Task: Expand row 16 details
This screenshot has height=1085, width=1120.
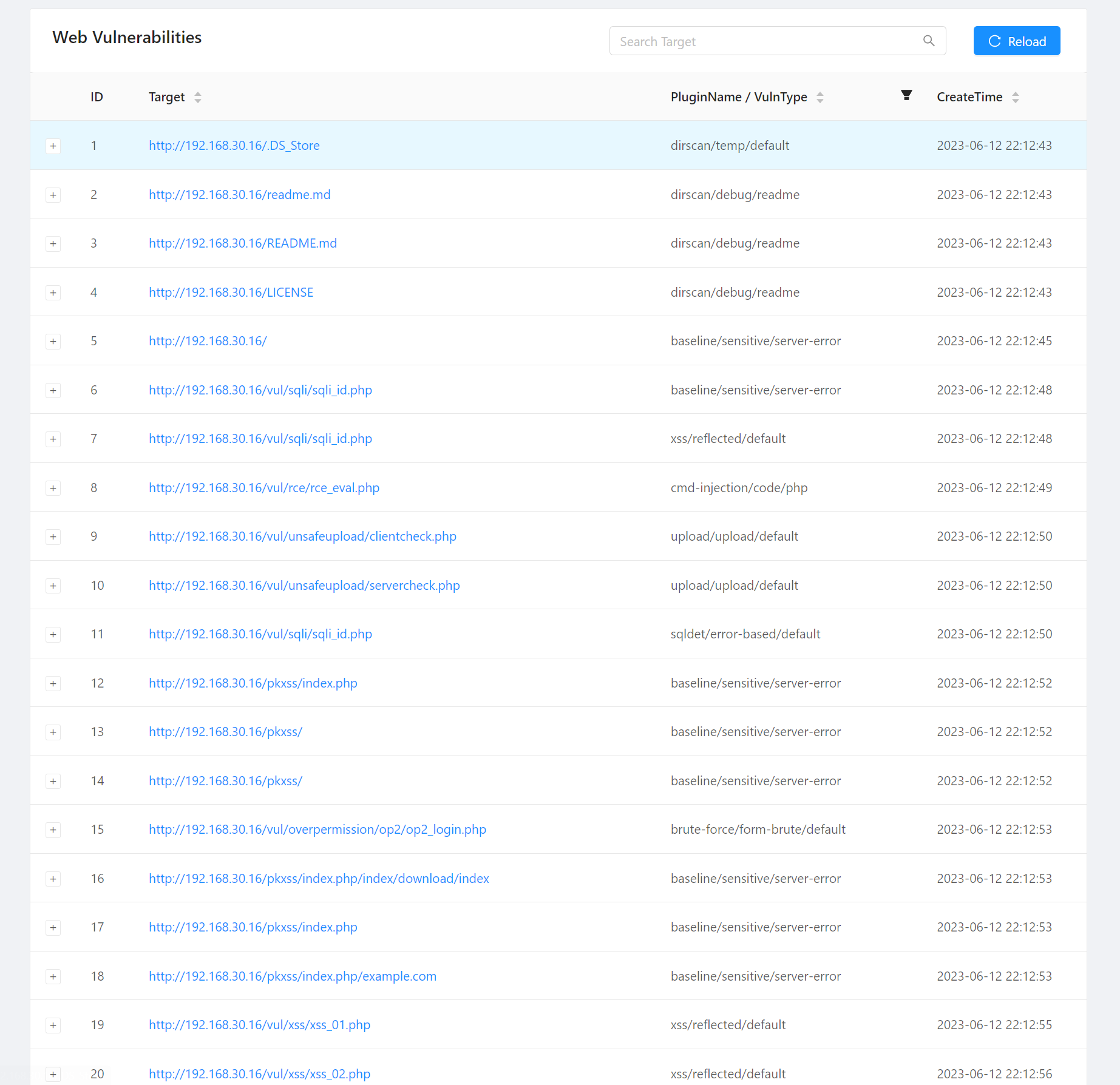Action: pos(53,879)
